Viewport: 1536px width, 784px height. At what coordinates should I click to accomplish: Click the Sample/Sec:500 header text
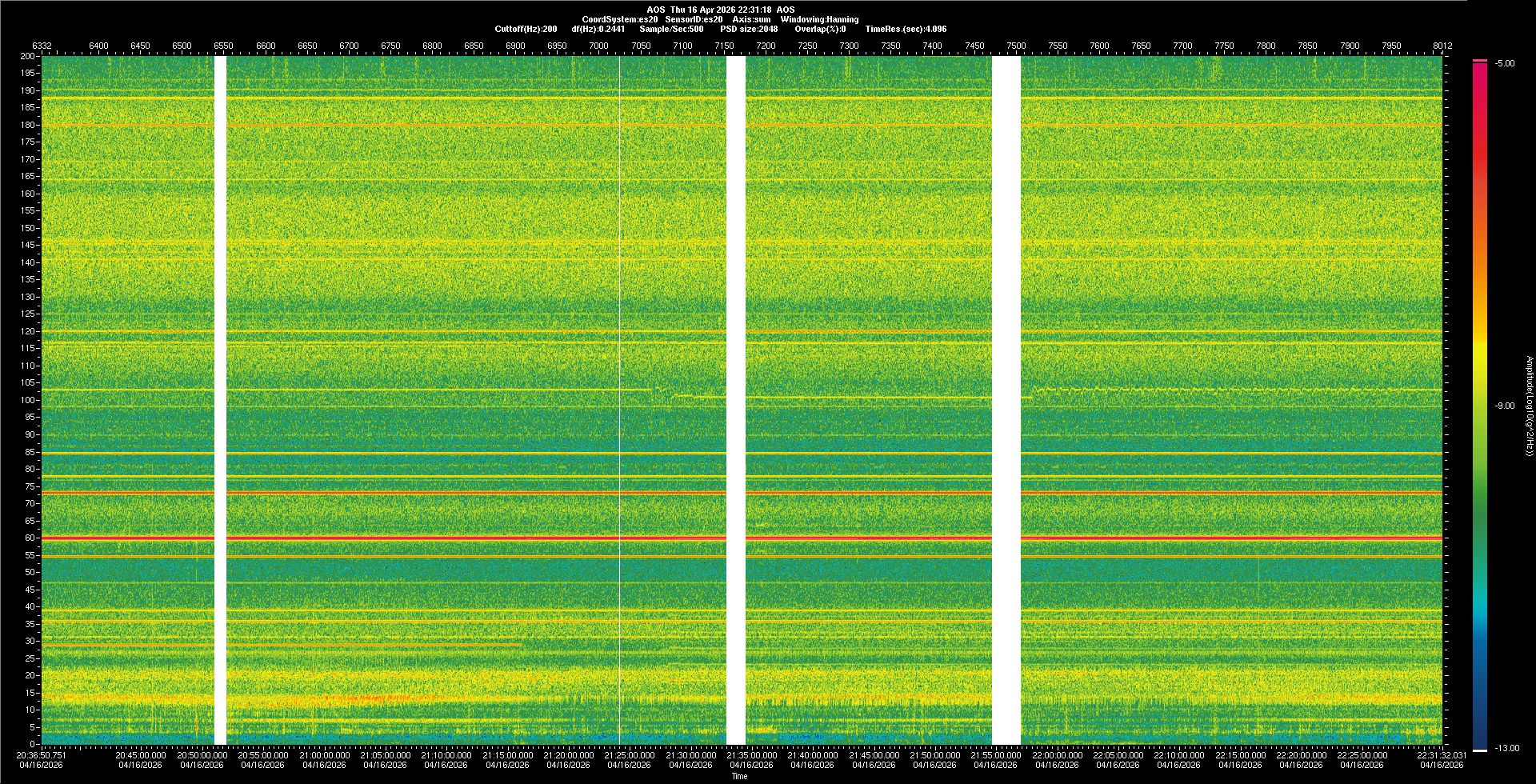(671, 29)
